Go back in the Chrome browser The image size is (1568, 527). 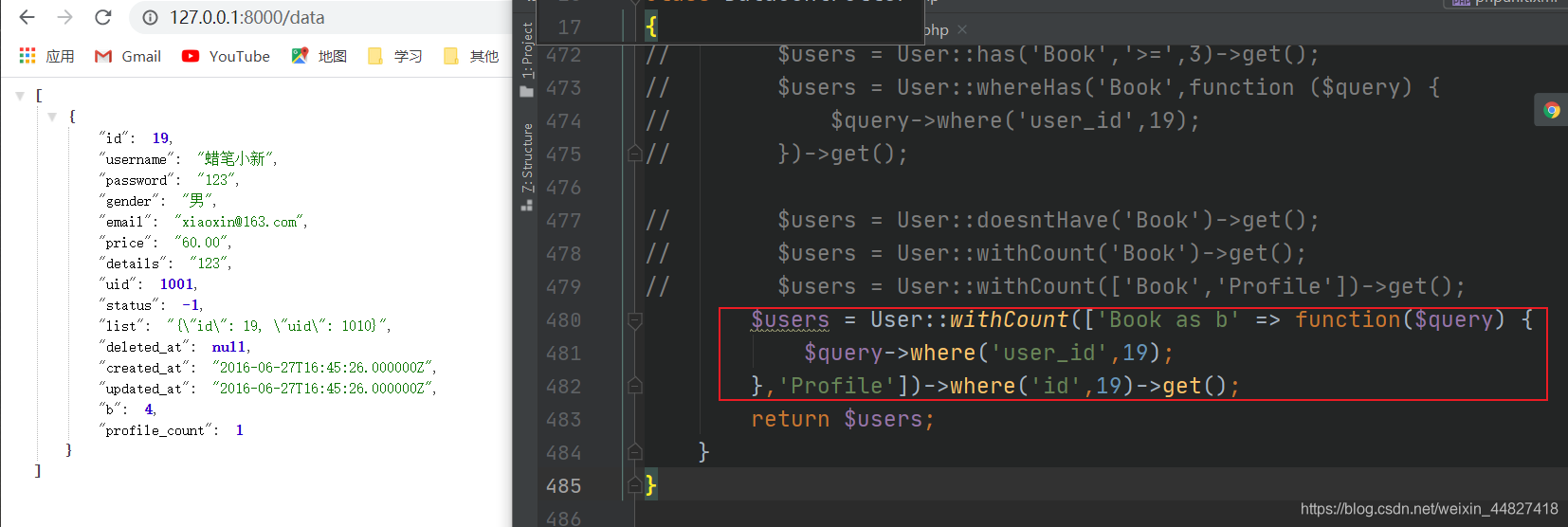tap(27, 17)
